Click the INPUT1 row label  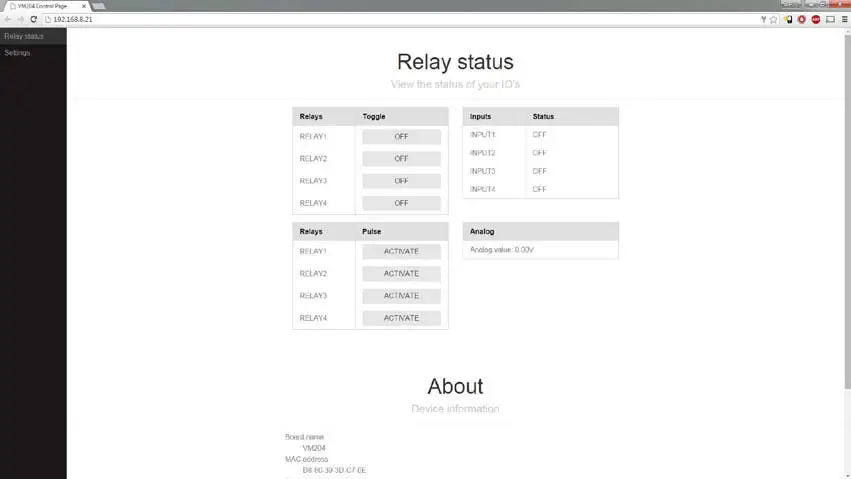(x=482, y=135)
